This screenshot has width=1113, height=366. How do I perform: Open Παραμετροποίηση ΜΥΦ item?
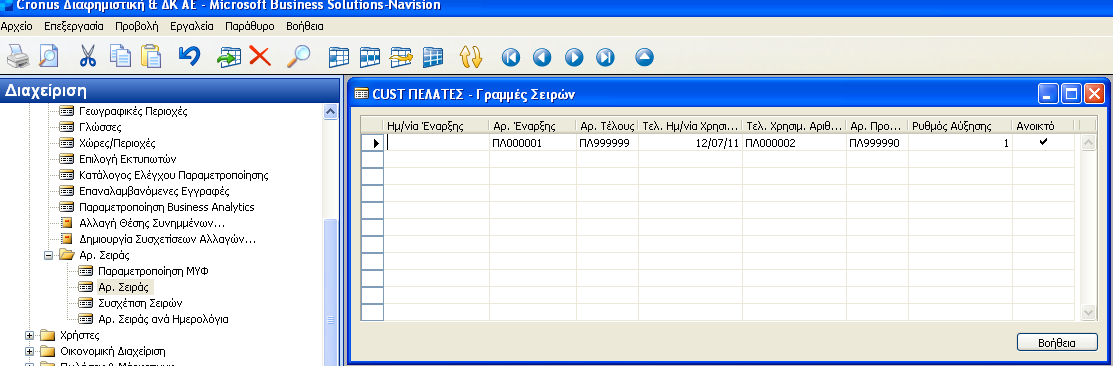[153, 271]
